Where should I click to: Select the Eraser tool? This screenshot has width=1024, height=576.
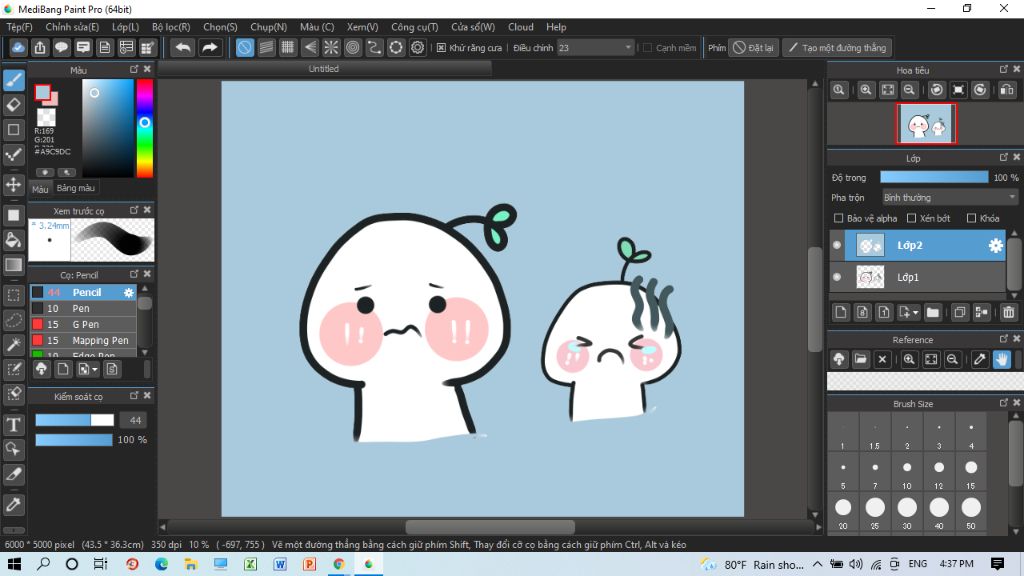[14, 104]
